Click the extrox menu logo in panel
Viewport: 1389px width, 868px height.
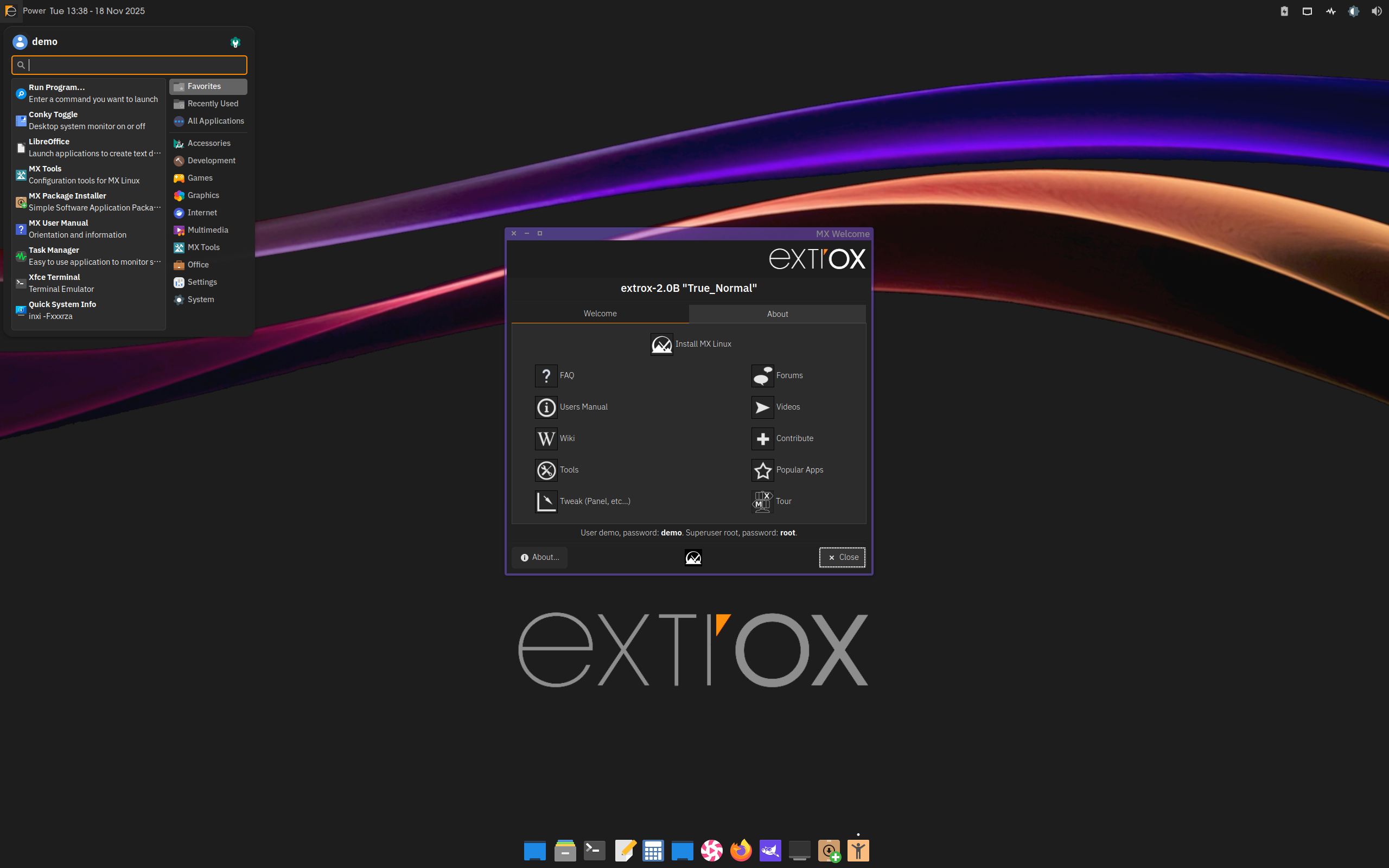tap(10, 11)
